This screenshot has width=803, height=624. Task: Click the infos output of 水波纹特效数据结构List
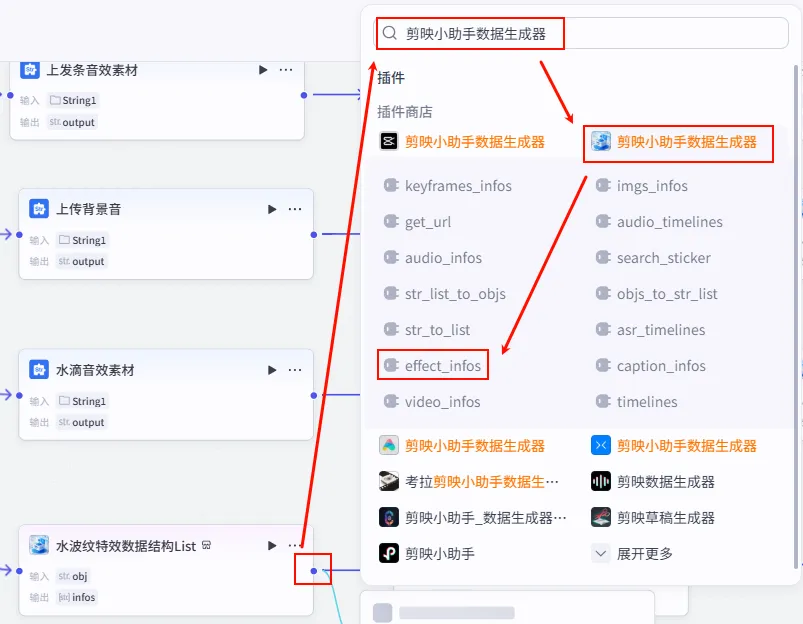77,597
